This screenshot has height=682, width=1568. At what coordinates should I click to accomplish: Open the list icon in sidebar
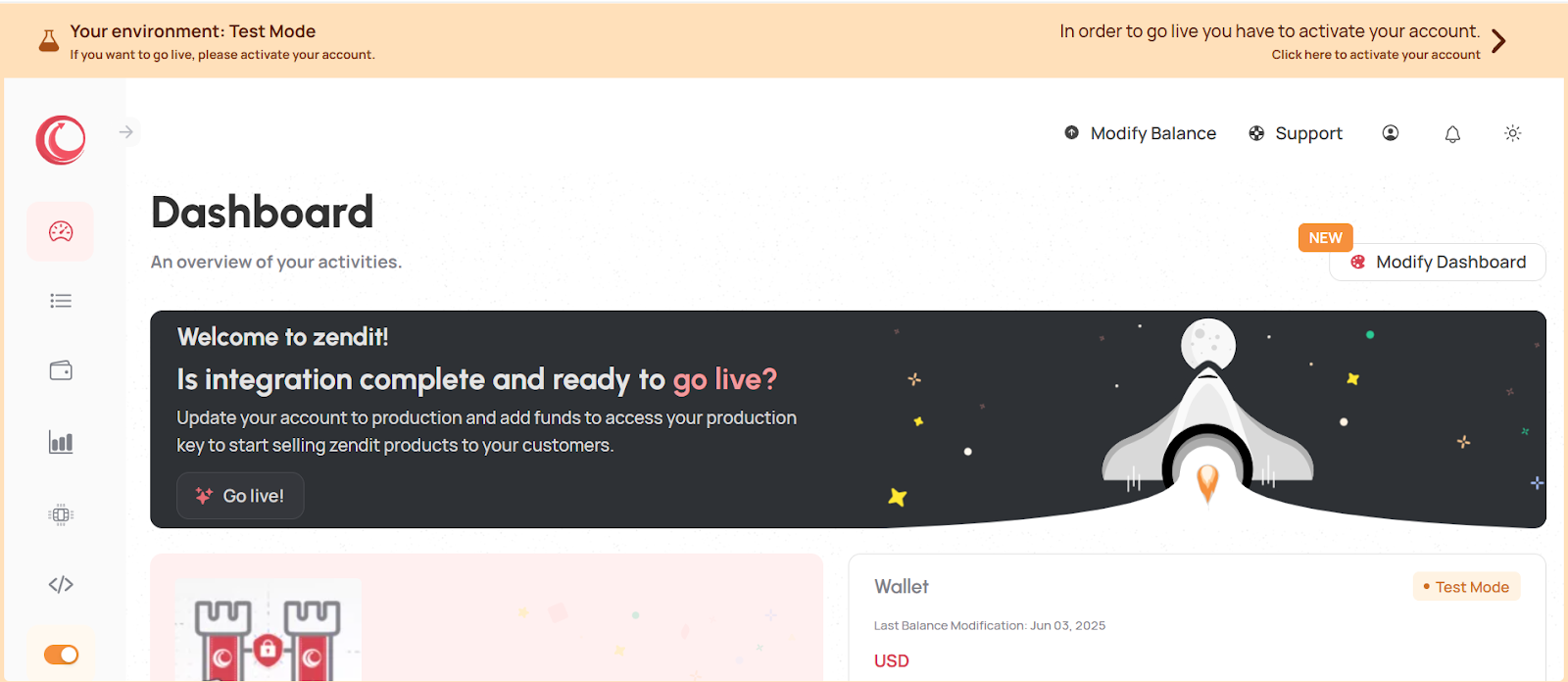click(61, 301)
